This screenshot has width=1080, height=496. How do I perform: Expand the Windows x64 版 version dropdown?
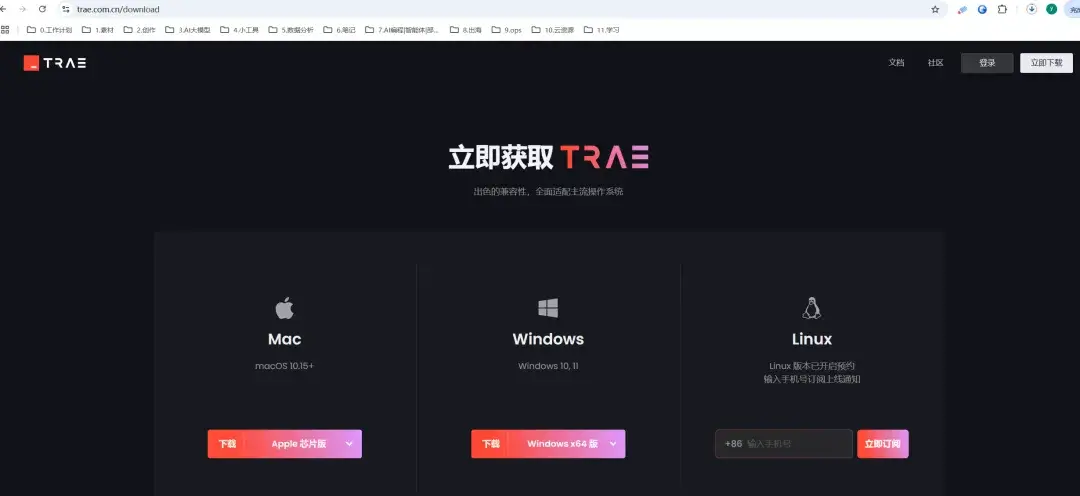click(613, 444)
